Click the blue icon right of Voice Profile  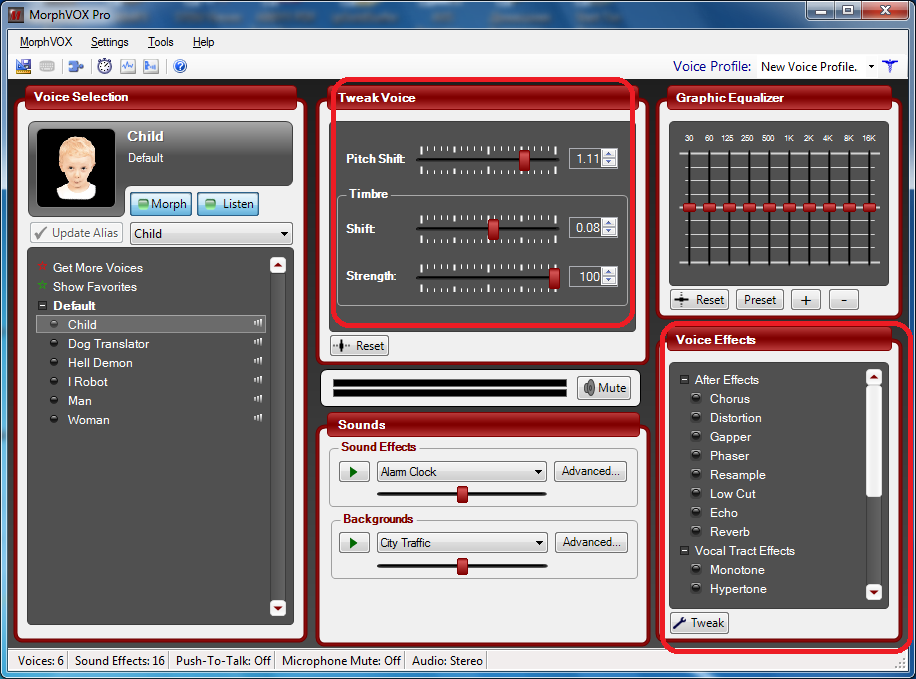[x=890, y=66]
